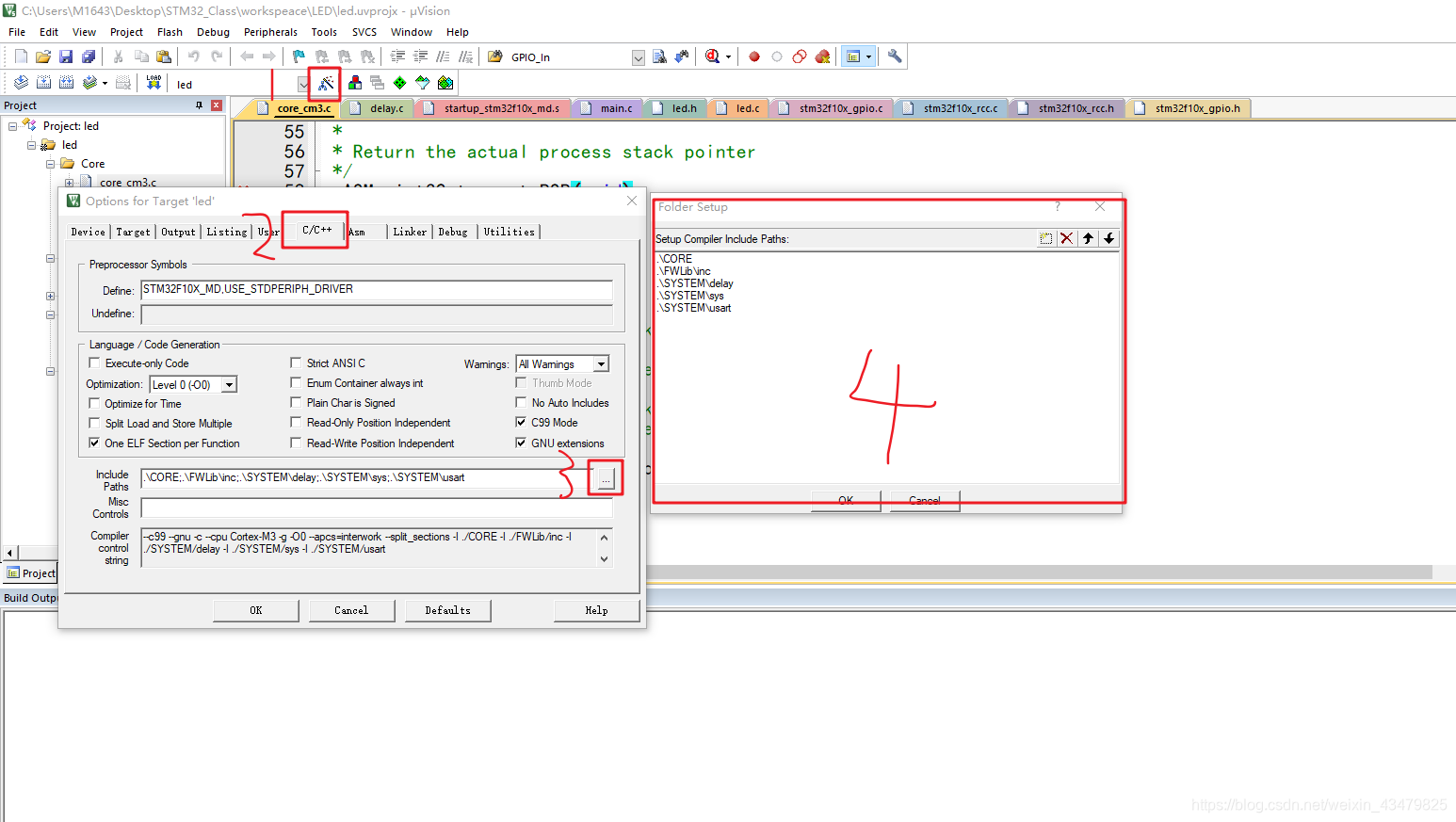Click OK in Options for Target dialog
The width and height of the screenshot is (1456, 822).
(x=256, y=610)
